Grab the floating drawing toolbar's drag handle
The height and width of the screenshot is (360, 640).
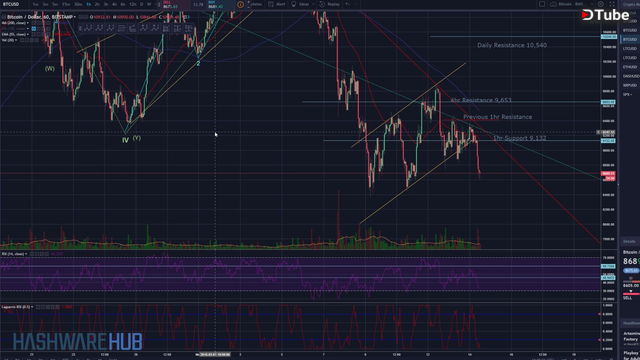pyautogui.click(x=80, y=28)
